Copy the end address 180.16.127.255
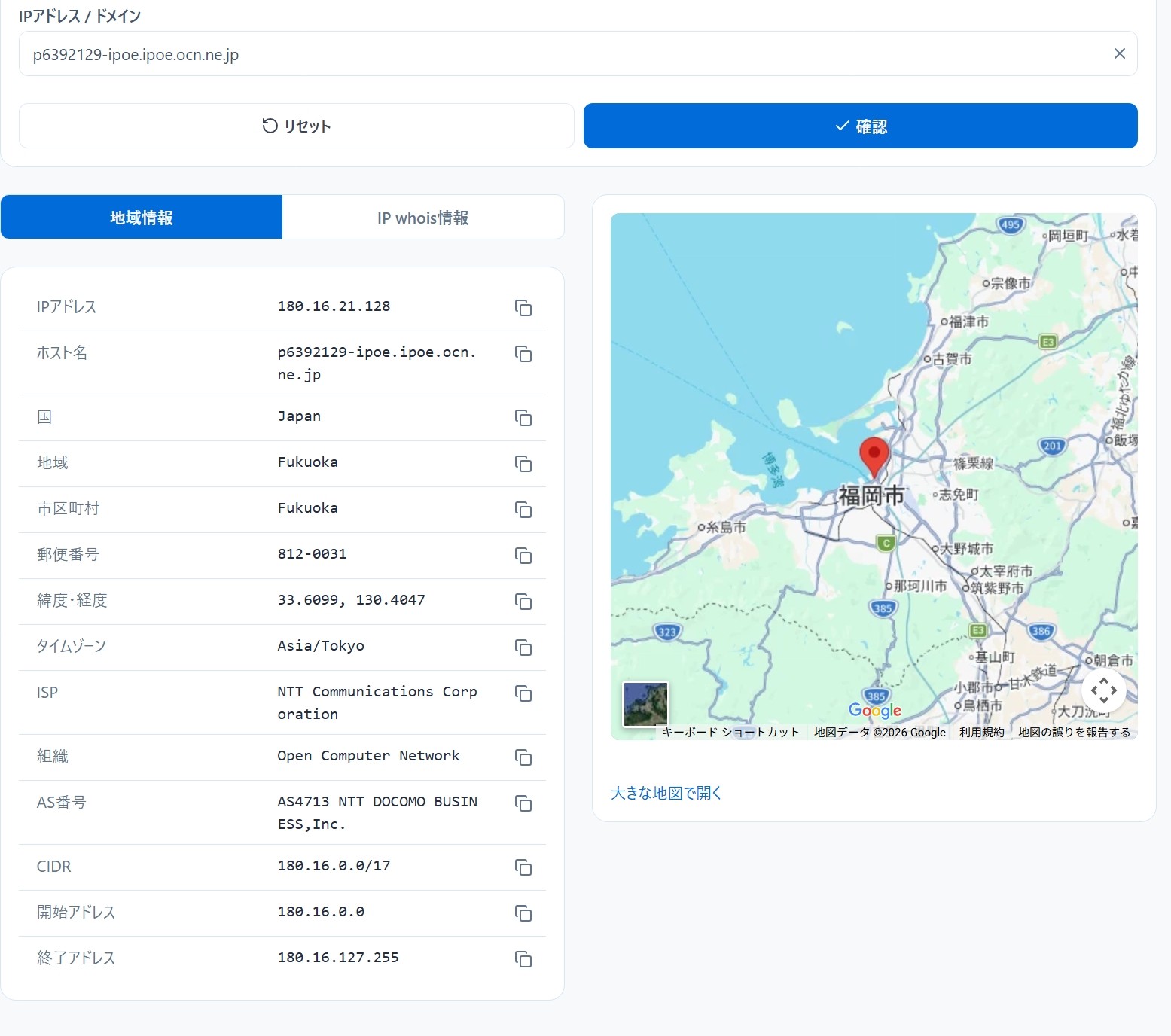The image size is (1171, 1036). 523,959
